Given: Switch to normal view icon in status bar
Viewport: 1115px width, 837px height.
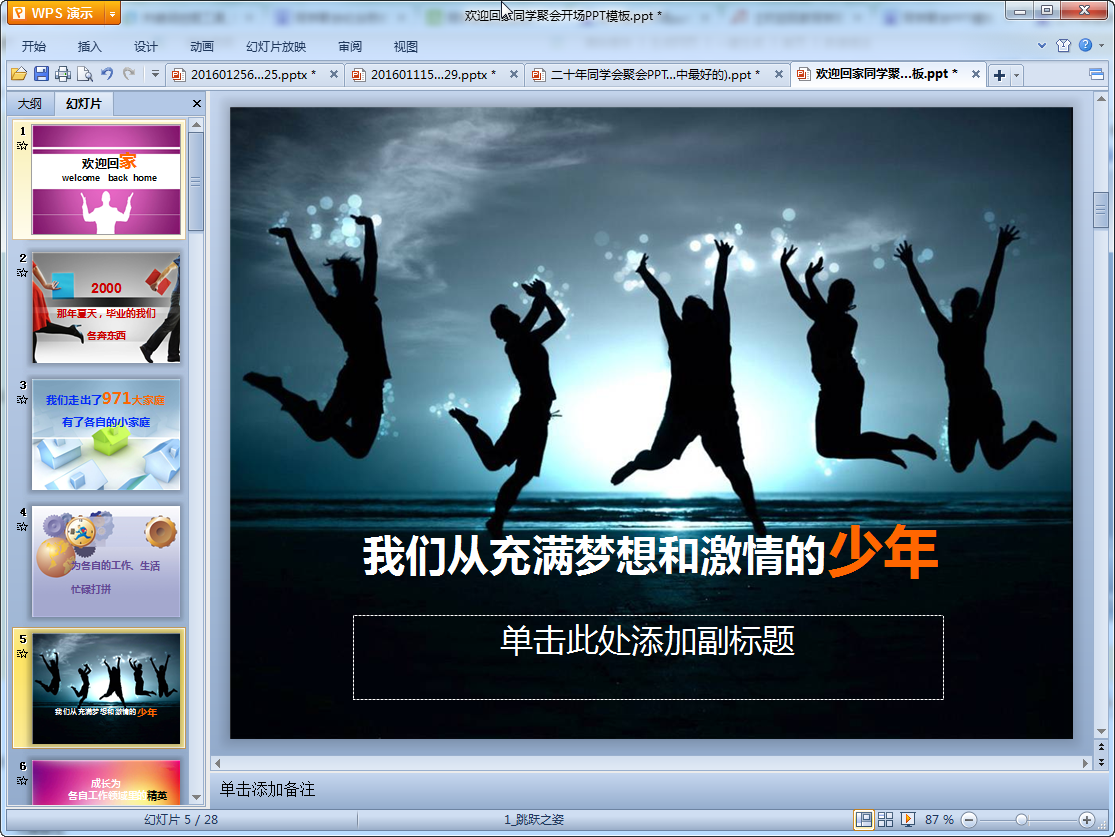Looking at the screenshot, I should pyautogui.click(x=864, y=819).
